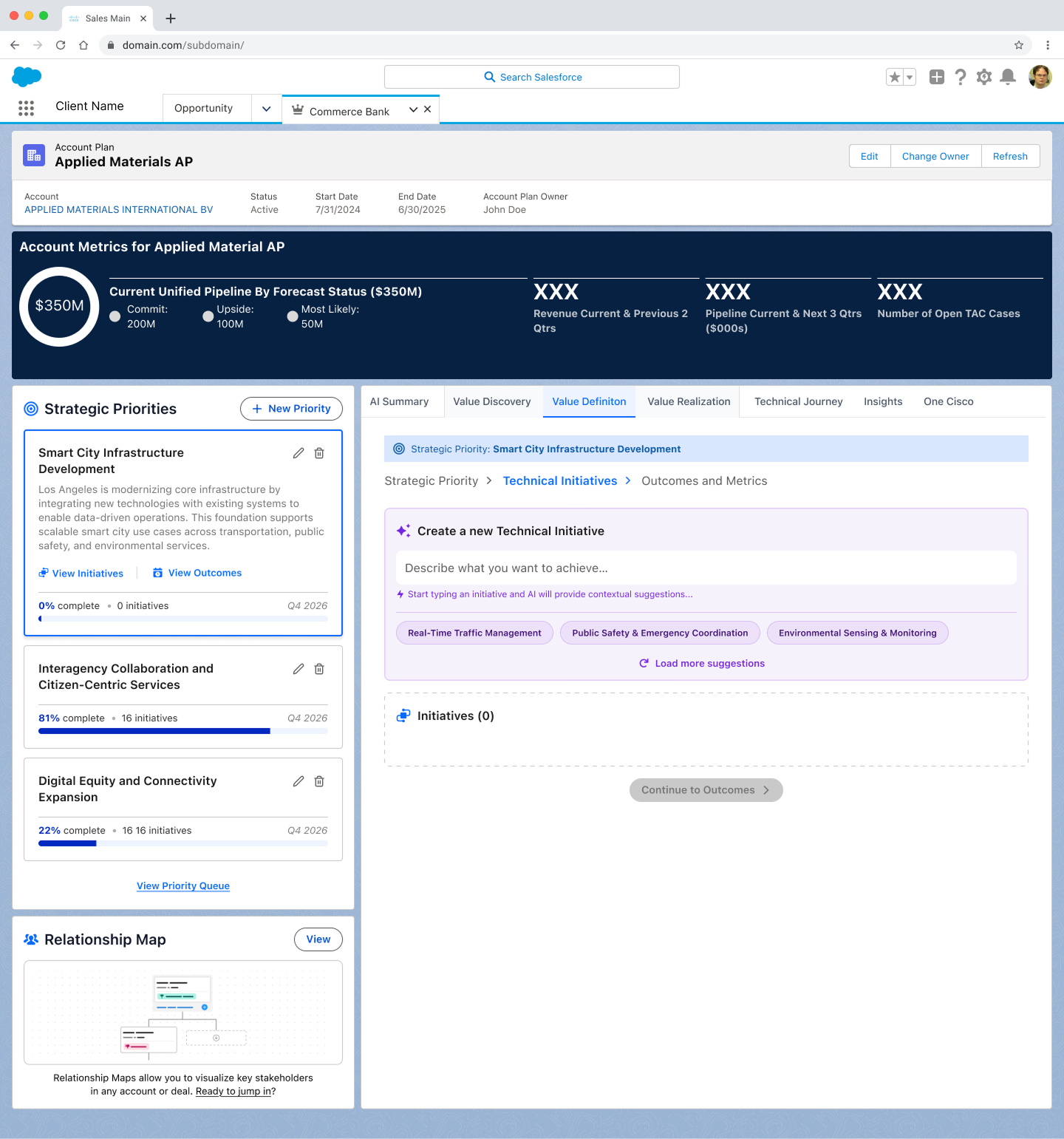Close the Commerce Bank tab
The image size is (1064, 1139).
pyautogui.click(x=428, y=109)
